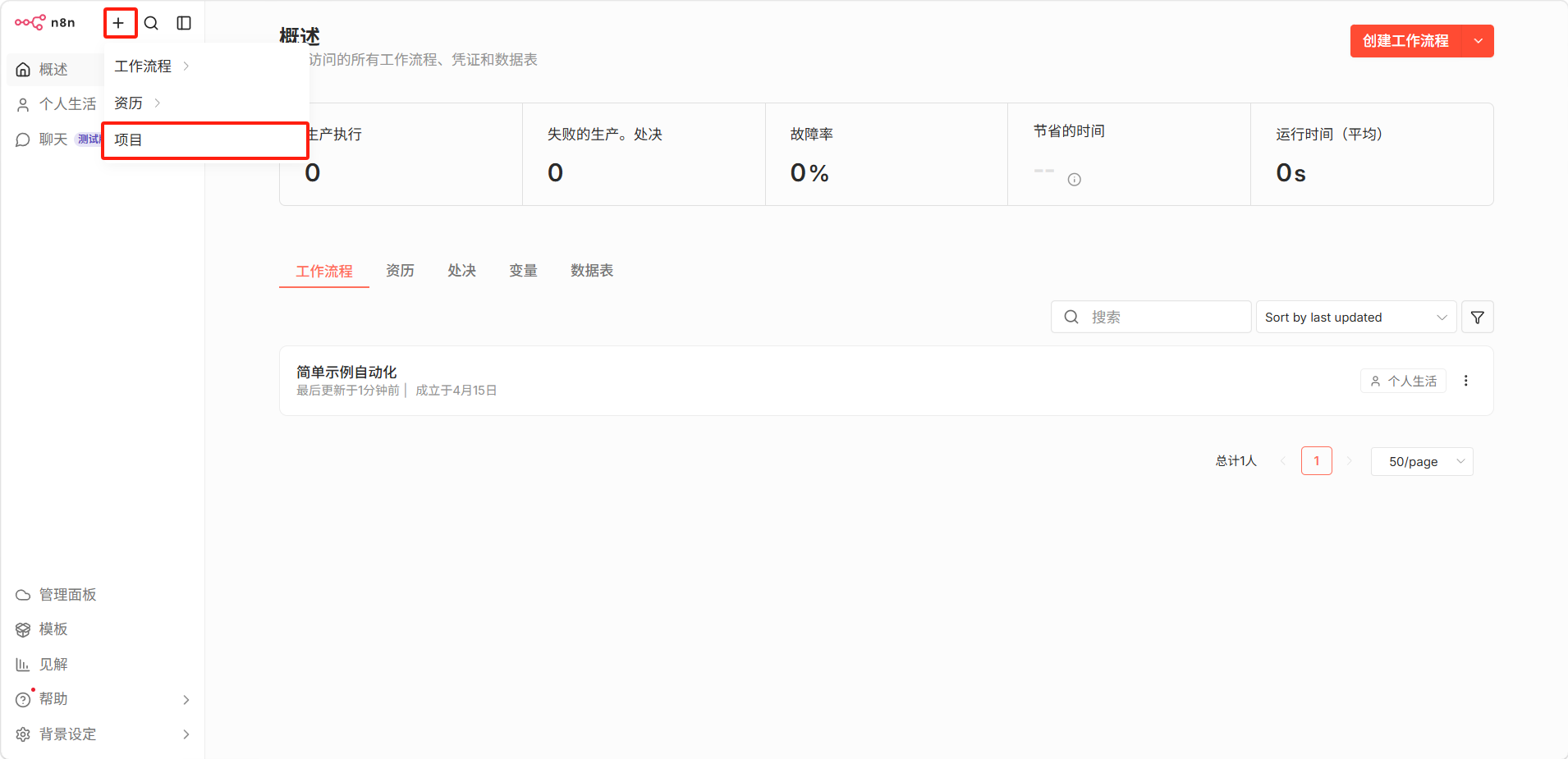Open dropdown arrow beside 创建工作流程
1568x759 pixels.
point(1479,41)
